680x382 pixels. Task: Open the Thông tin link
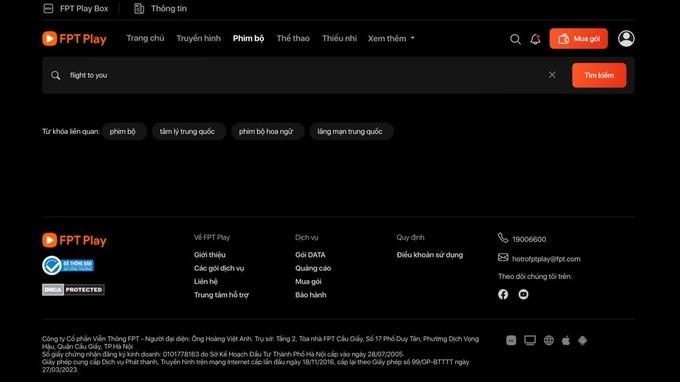click(x=160, y=9)
